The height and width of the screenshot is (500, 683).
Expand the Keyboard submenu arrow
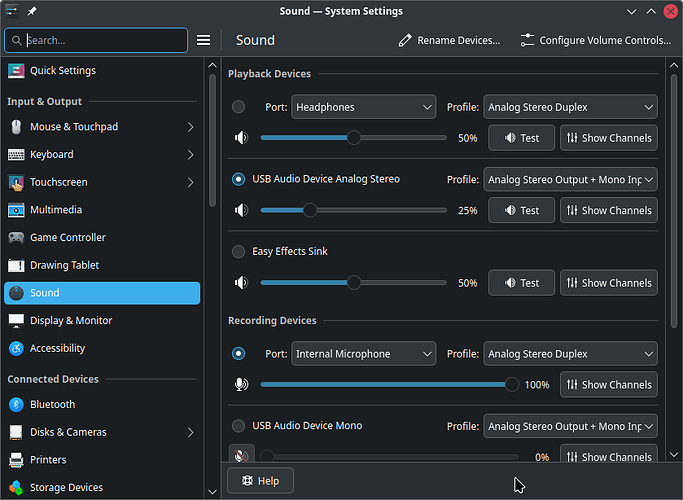pos(190,155)
